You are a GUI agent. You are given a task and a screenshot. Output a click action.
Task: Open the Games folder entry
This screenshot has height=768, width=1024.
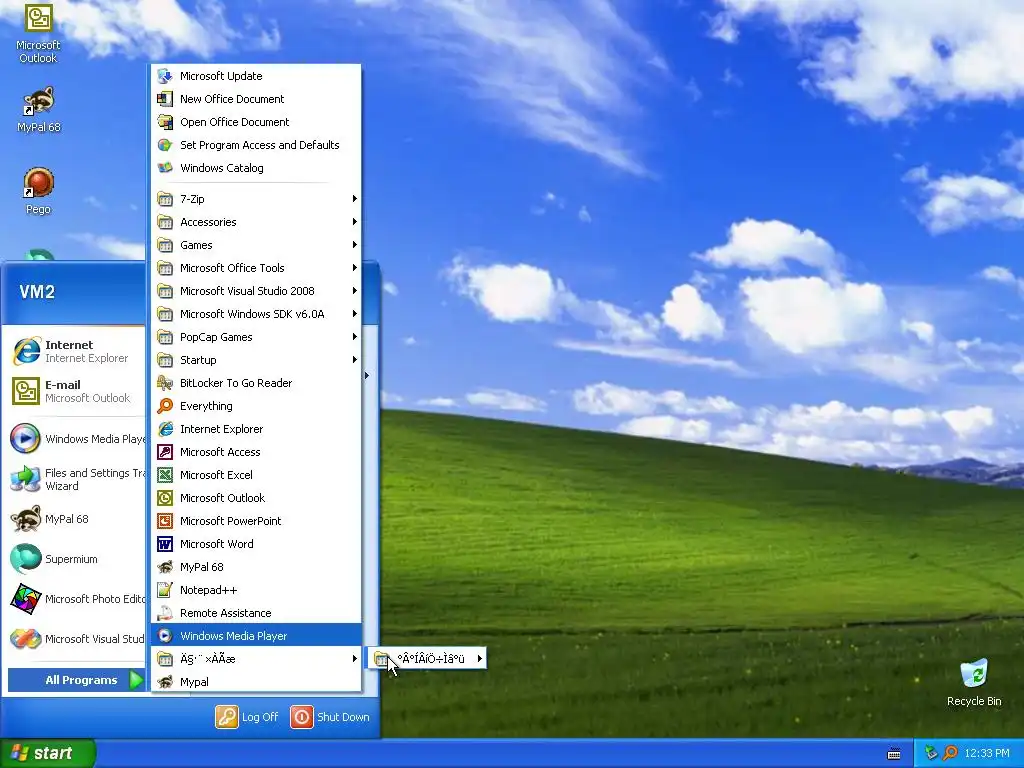[x=257, y=245]
